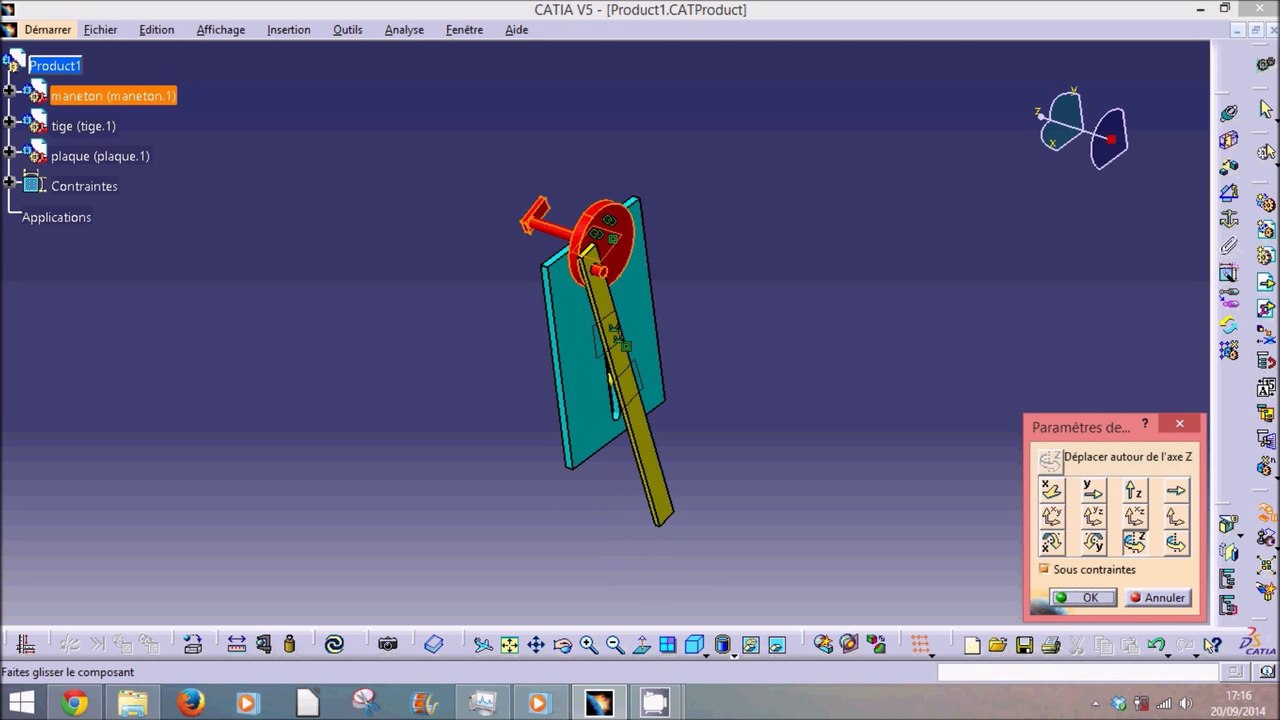The image size is (1280, 720).
Task: Click the New document icon
Action: pos(972,645)
